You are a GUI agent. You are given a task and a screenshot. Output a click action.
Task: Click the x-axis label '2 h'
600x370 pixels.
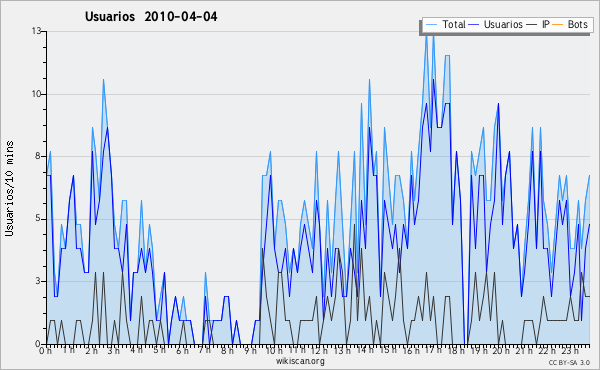pos(91,350)
